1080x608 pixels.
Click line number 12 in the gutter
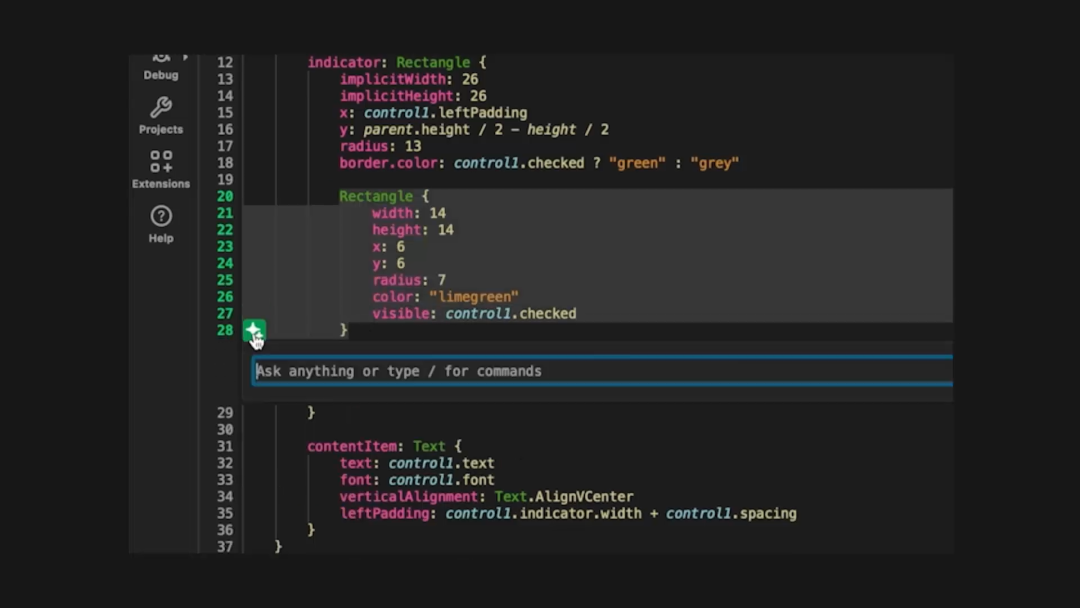click(x=225, y=63)
